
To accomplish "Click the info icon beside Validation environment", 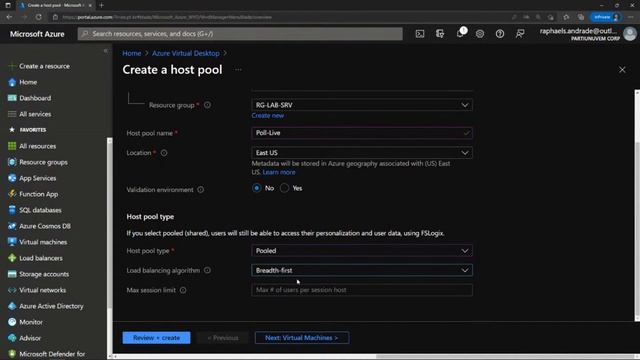I will 200,190.
